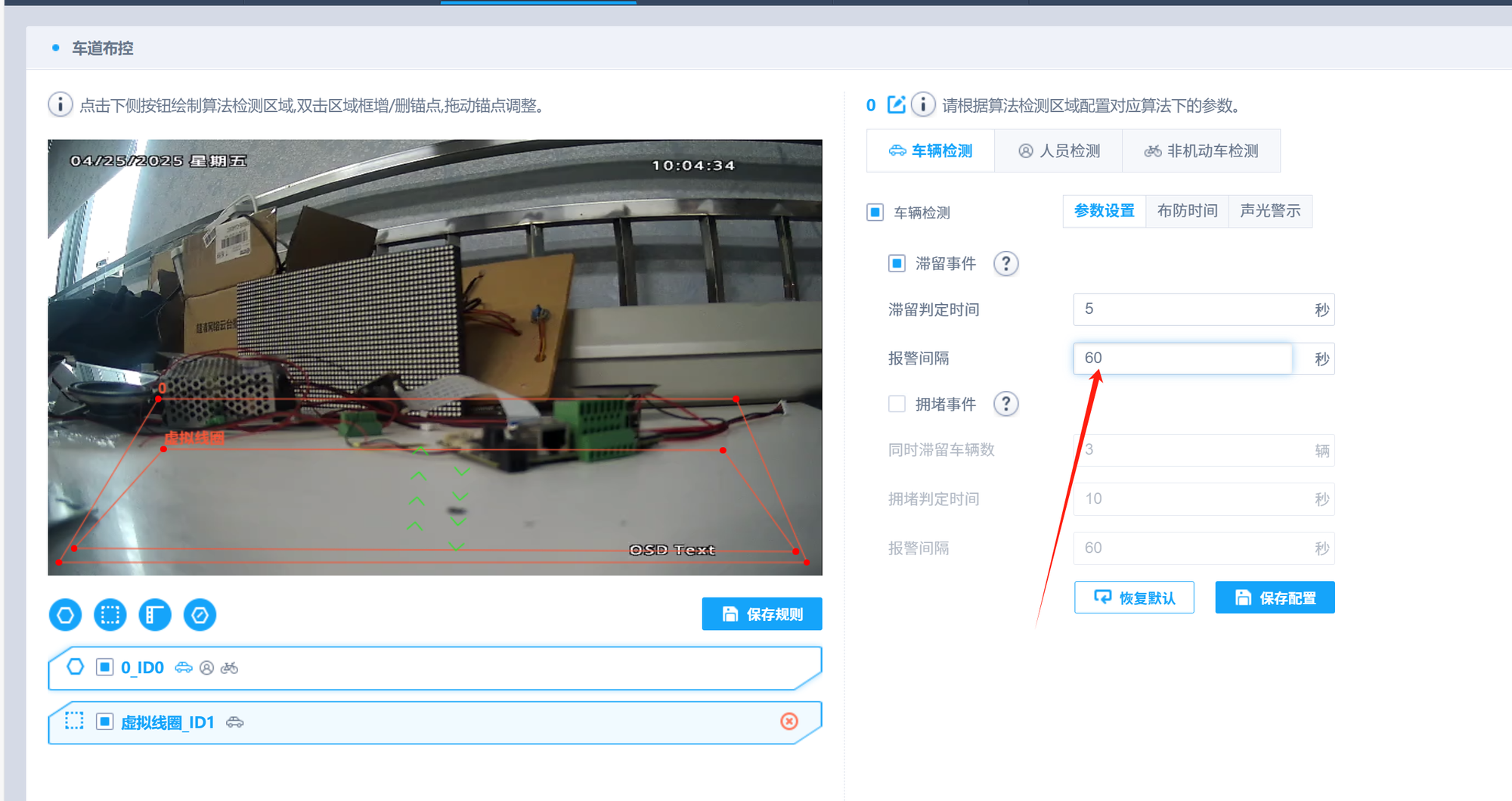
Task: Select the dashed rectangle virtual coil tool
Action: (110, 615)
